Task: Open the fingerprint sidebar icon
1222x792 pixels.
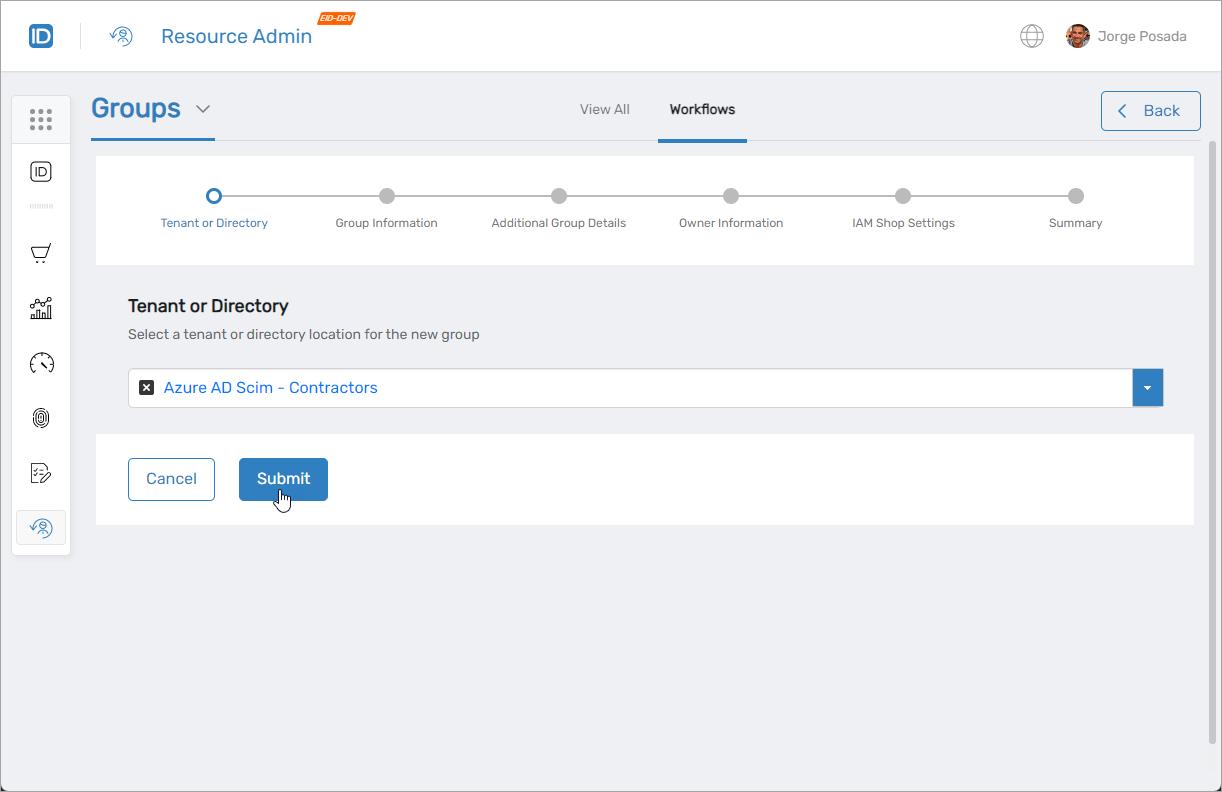Action: (41, 418)
